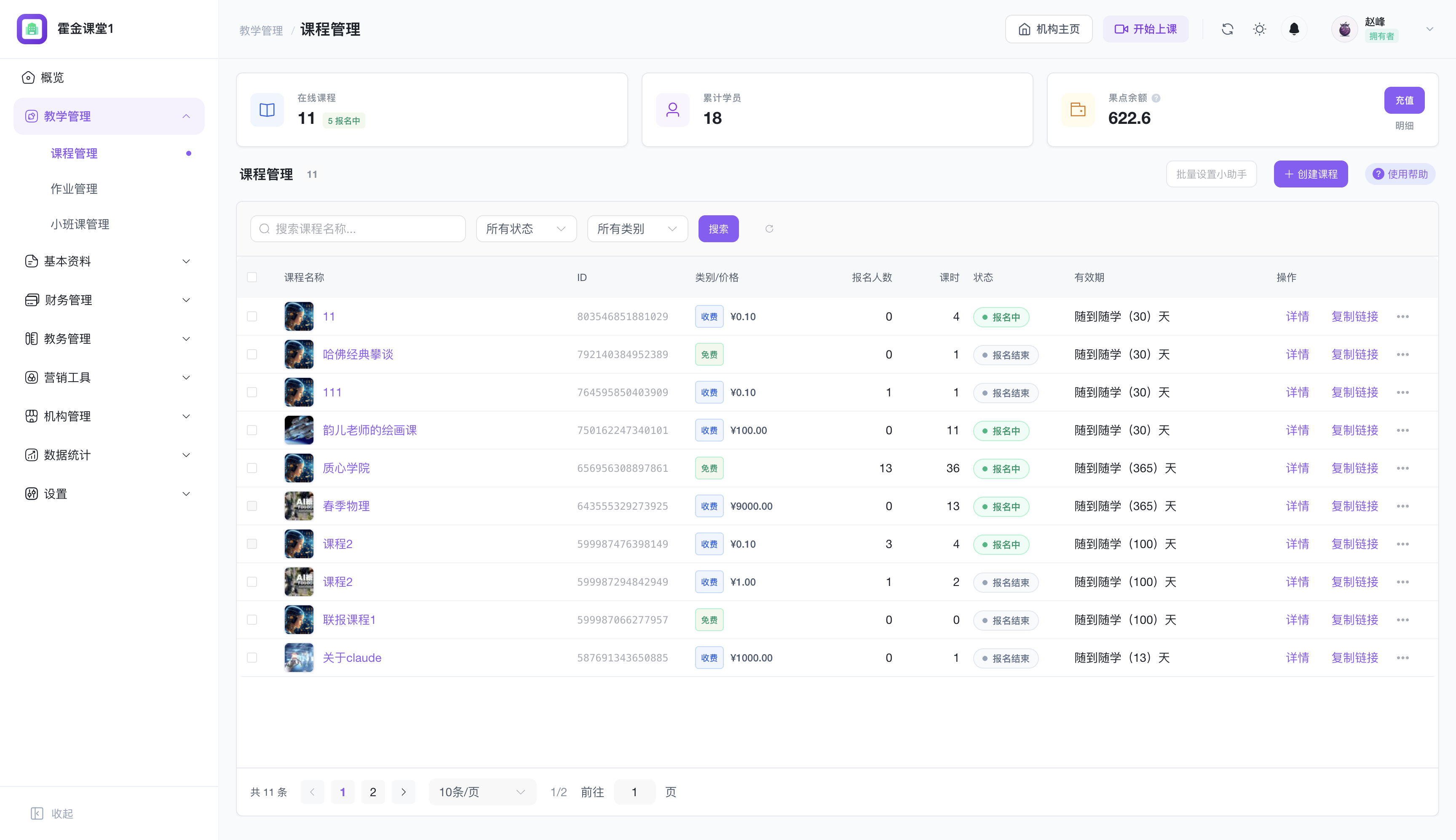Check the box for 关于claude
This screenshot has width=1456, height=840.
click(252, 658)
